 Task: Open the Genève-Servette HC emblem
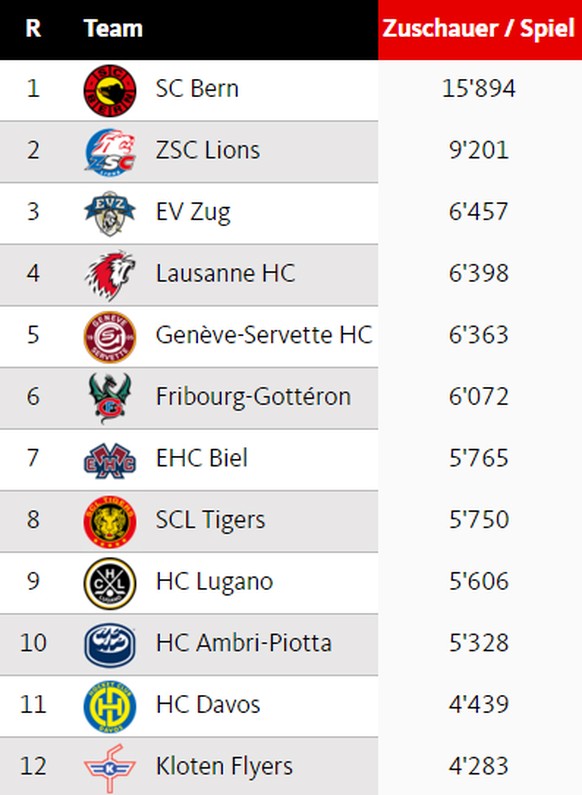(110, 337)
